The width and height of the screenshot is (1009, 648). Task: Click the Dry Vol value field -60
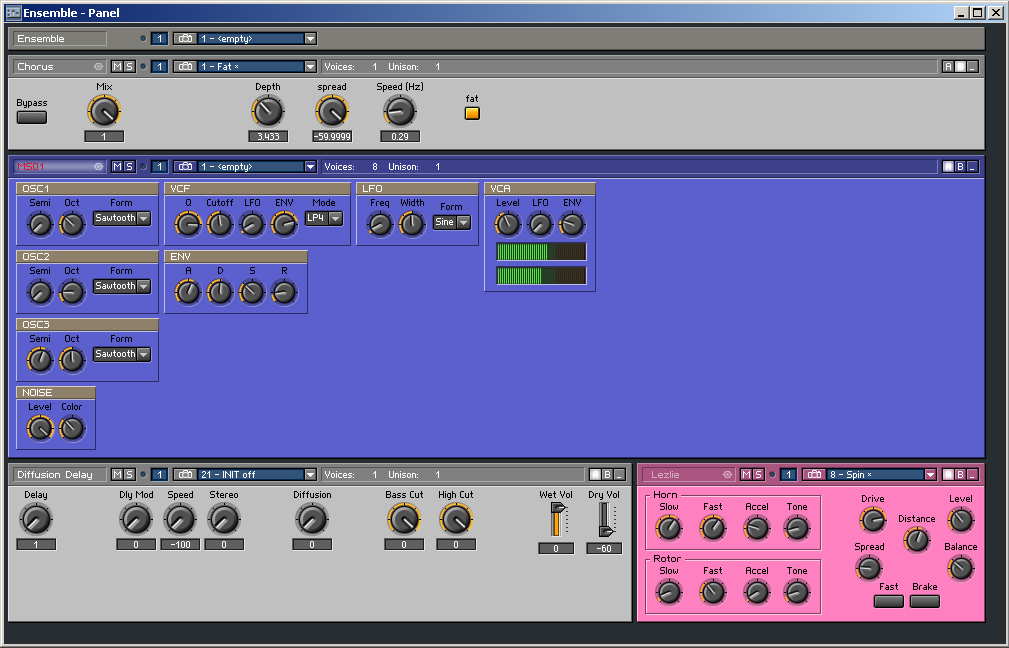tap(604, 548)
